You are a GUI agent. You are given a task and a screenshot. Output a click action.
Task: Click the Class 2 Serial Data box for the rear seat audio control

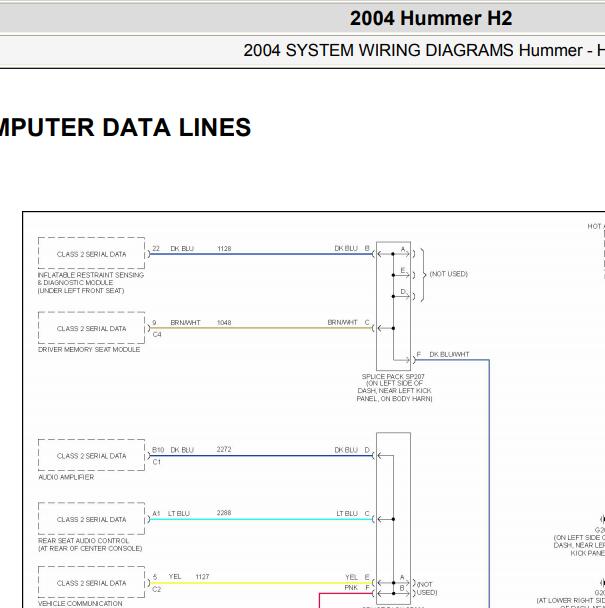coord(92,519)
